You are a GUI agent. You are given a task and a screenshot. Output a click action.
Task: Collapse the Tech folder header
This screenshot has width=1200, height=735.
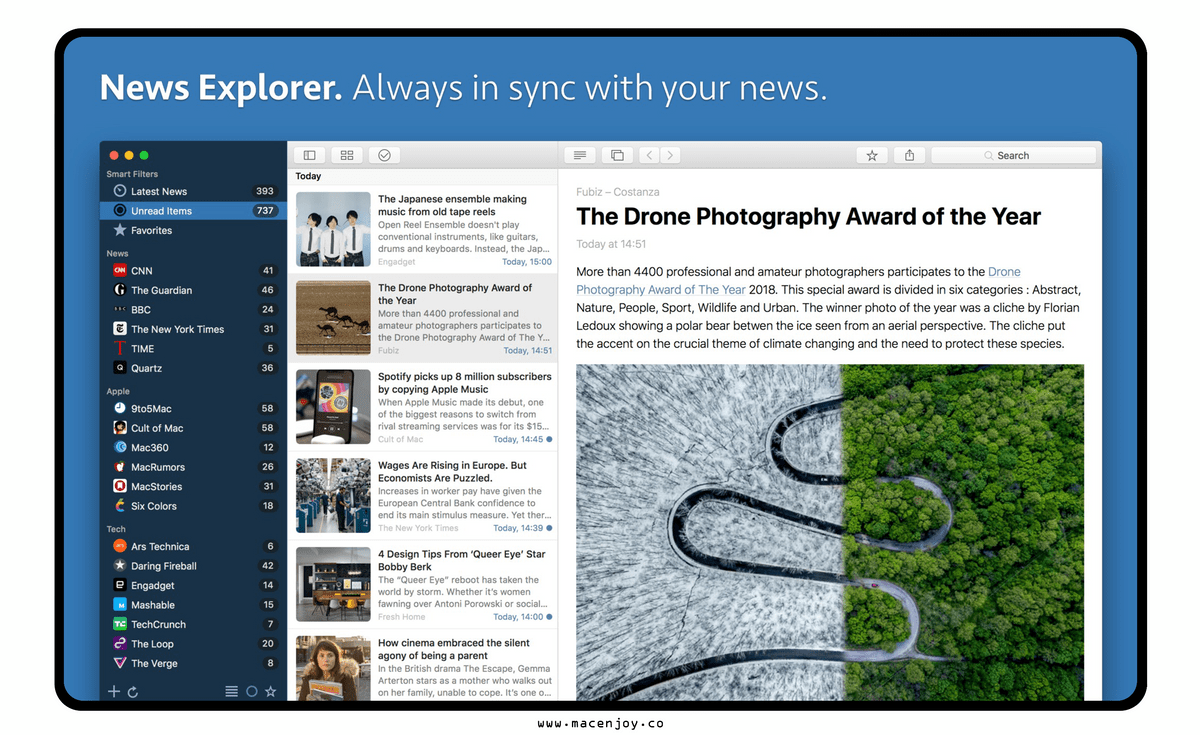[116, 529]
